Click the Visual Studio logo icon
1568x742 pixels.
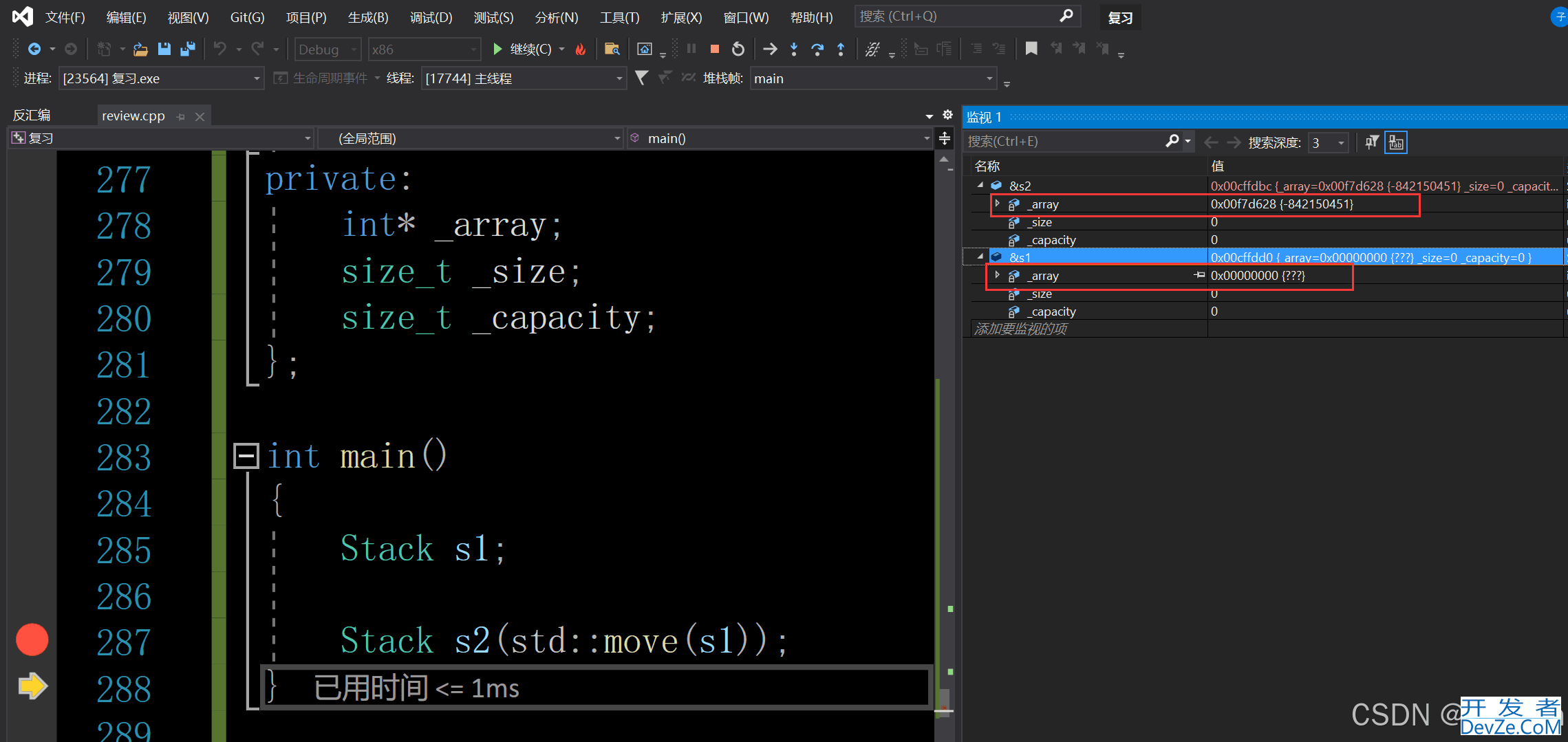point(22,17)
